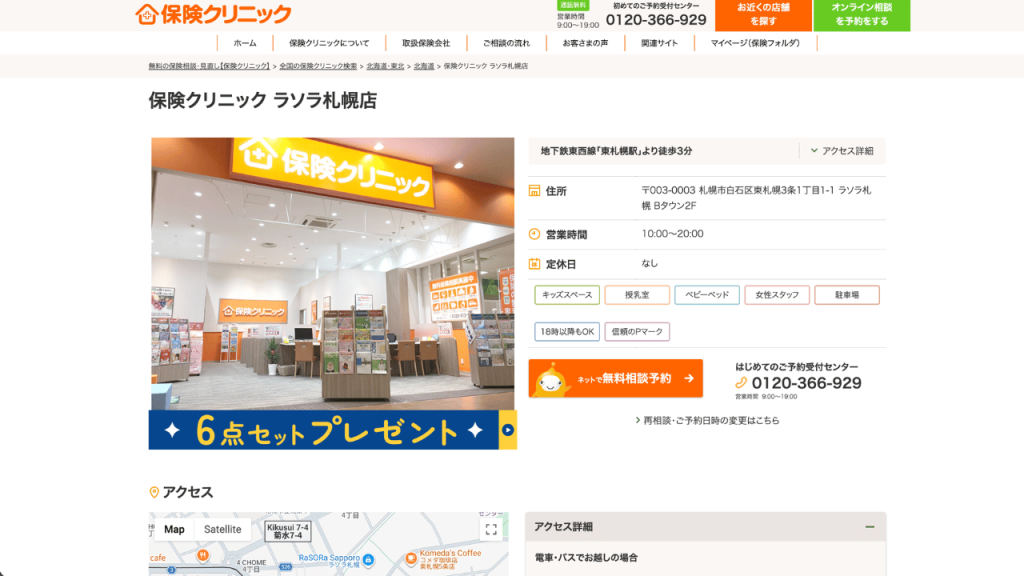Open マイページ(保険フォルダ) menu item

pyautogui.click(x=755, y=43)
